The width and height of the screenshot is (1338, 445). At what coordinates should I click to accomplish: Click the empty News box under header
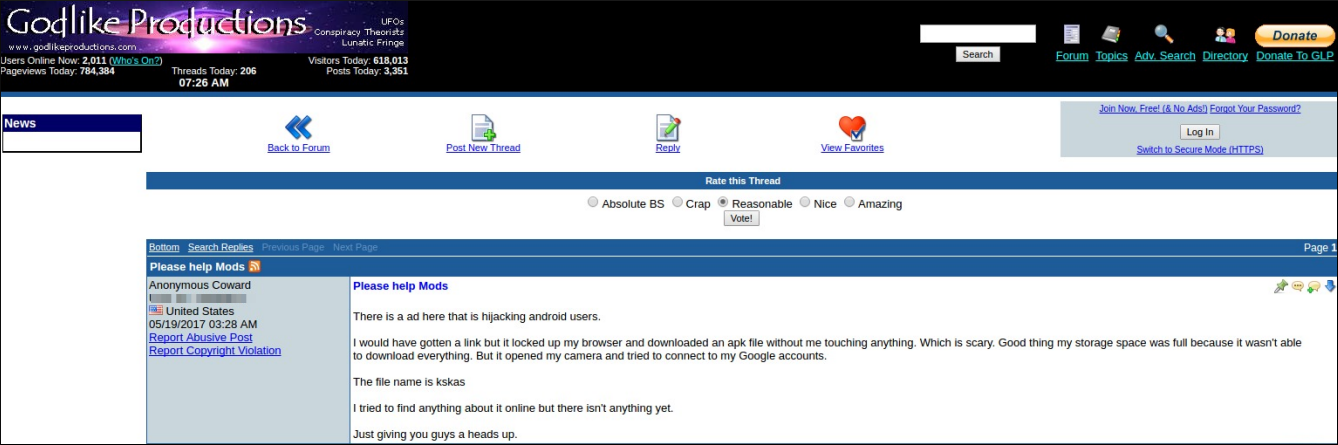[72, 142]
